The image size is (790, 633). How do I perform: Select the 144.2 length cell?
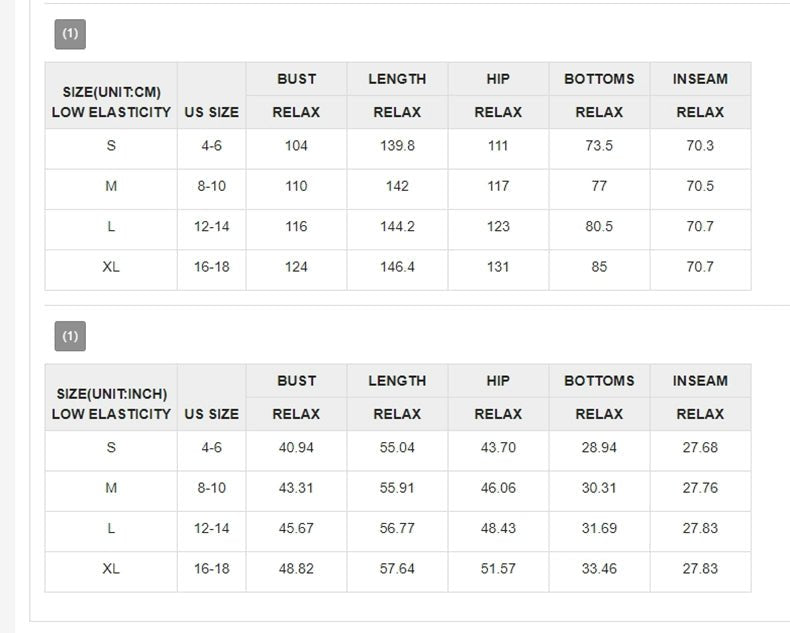(397, 227)
